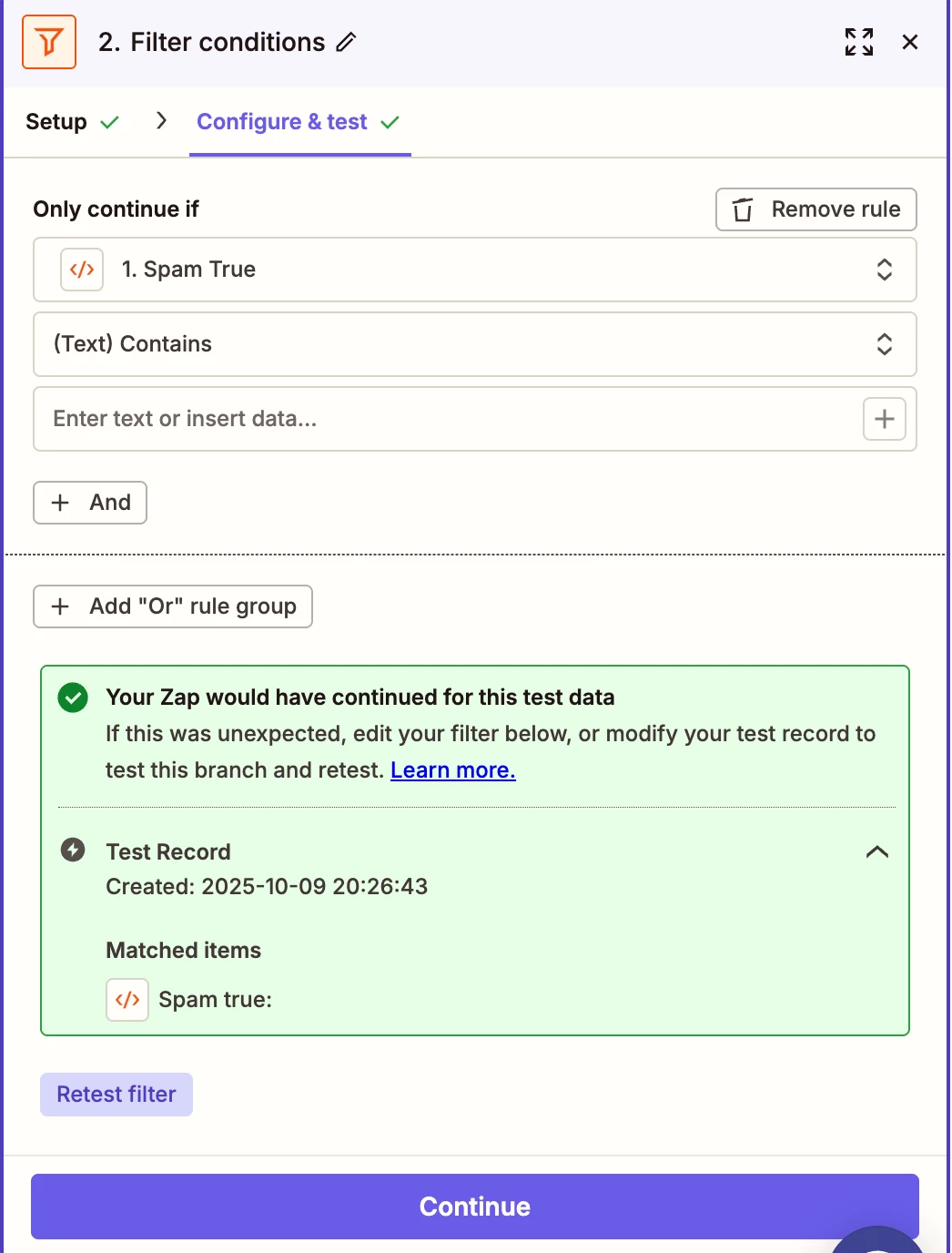Click the lightning icon next to Test Record
The image size is (952, 1253).
73,851
